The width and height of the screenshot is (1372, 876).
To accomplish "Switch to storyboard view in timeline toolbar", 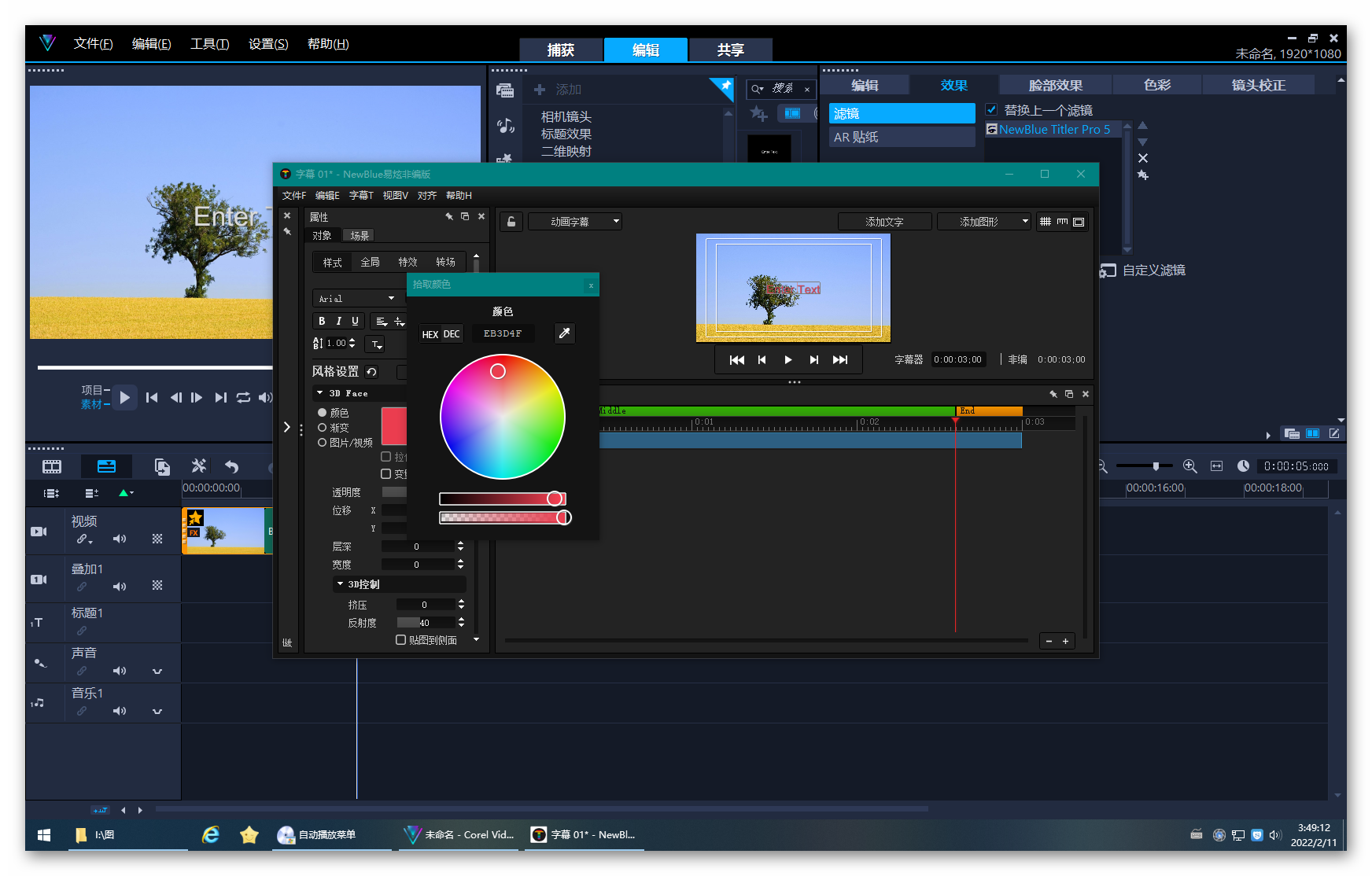I will tap(52, 466).
